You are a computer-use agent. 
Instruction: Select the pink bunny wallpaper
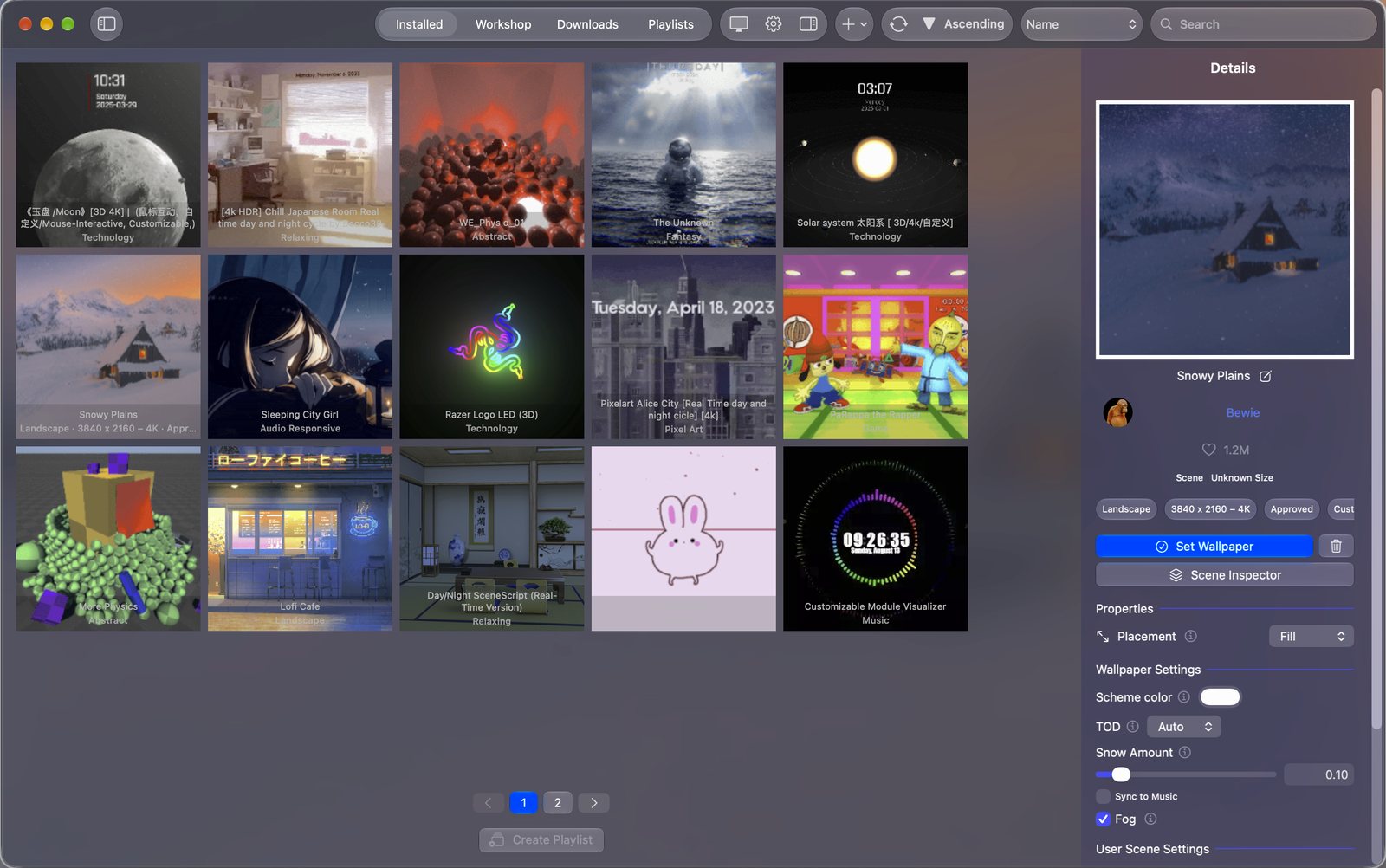coord(683,539)
